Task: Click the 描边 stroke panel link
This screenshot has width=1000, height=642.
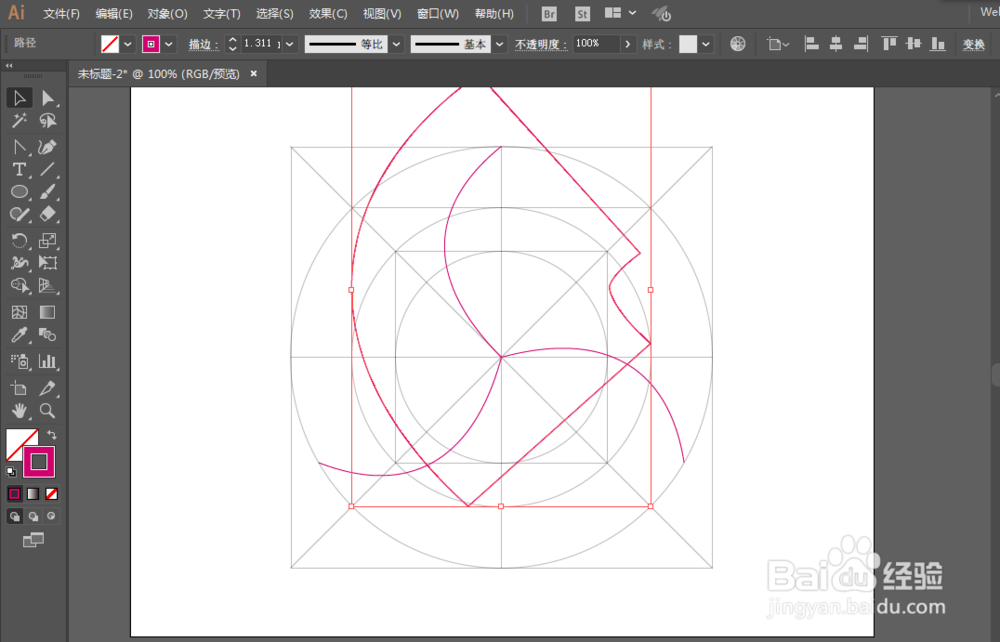Action: 203,44
